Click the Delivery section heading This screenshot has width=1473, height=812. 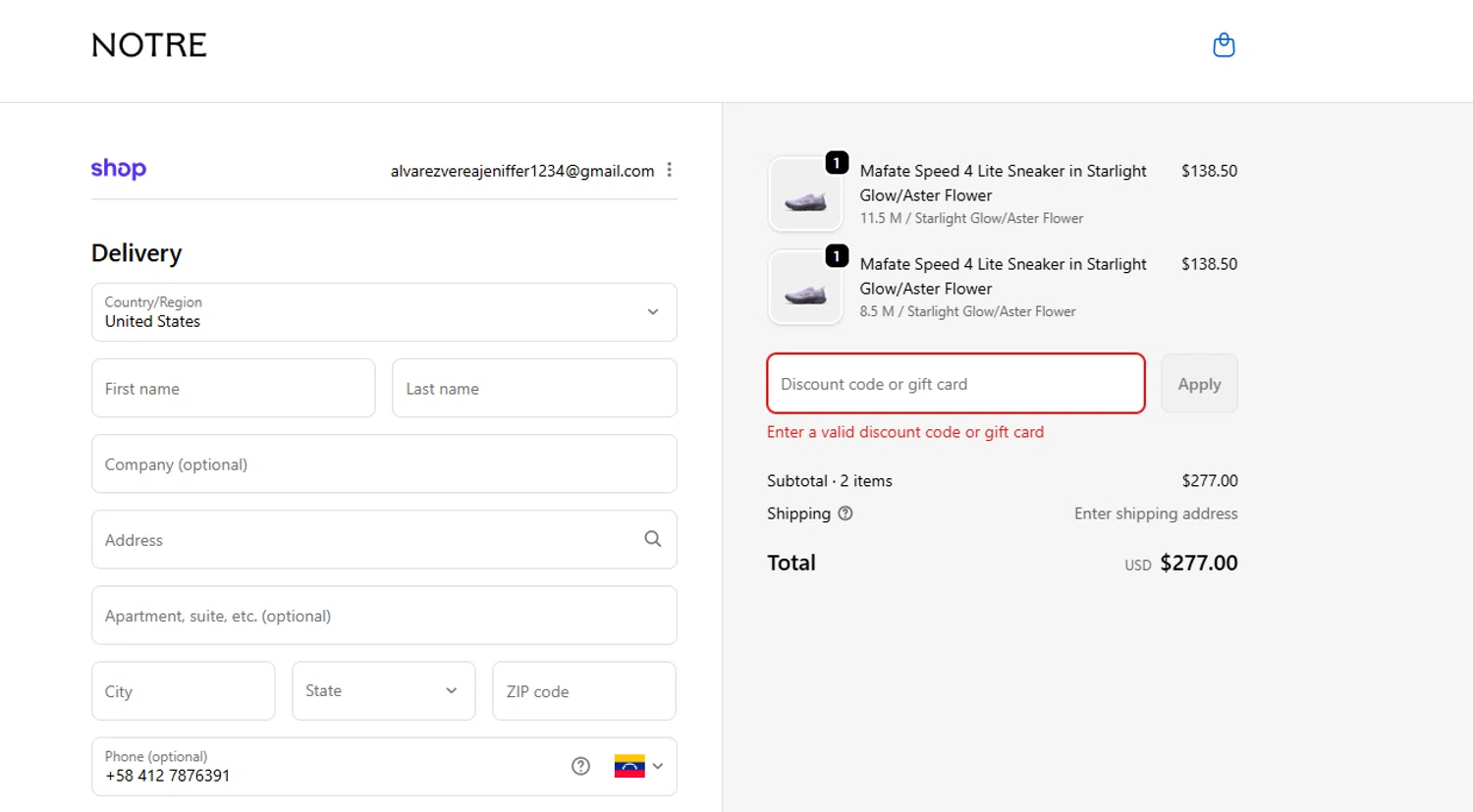[x=136, y=253]
